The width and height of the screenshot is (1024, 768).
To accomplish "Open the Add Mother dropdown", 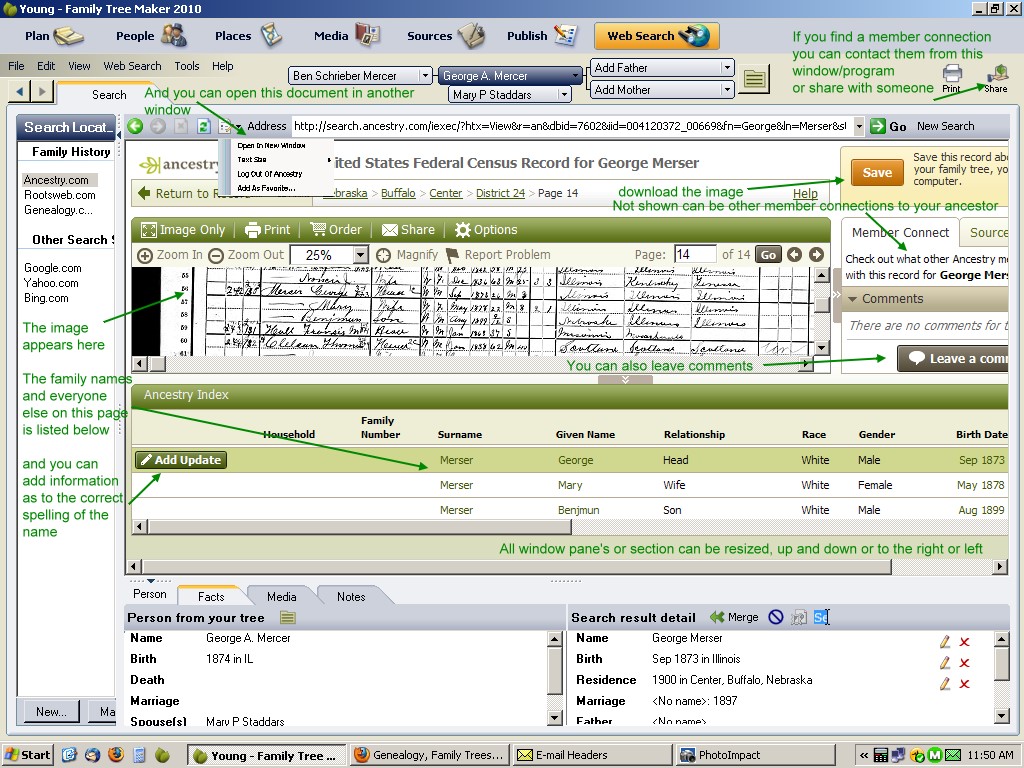I will pyautogui.click(x=727, y=89).
